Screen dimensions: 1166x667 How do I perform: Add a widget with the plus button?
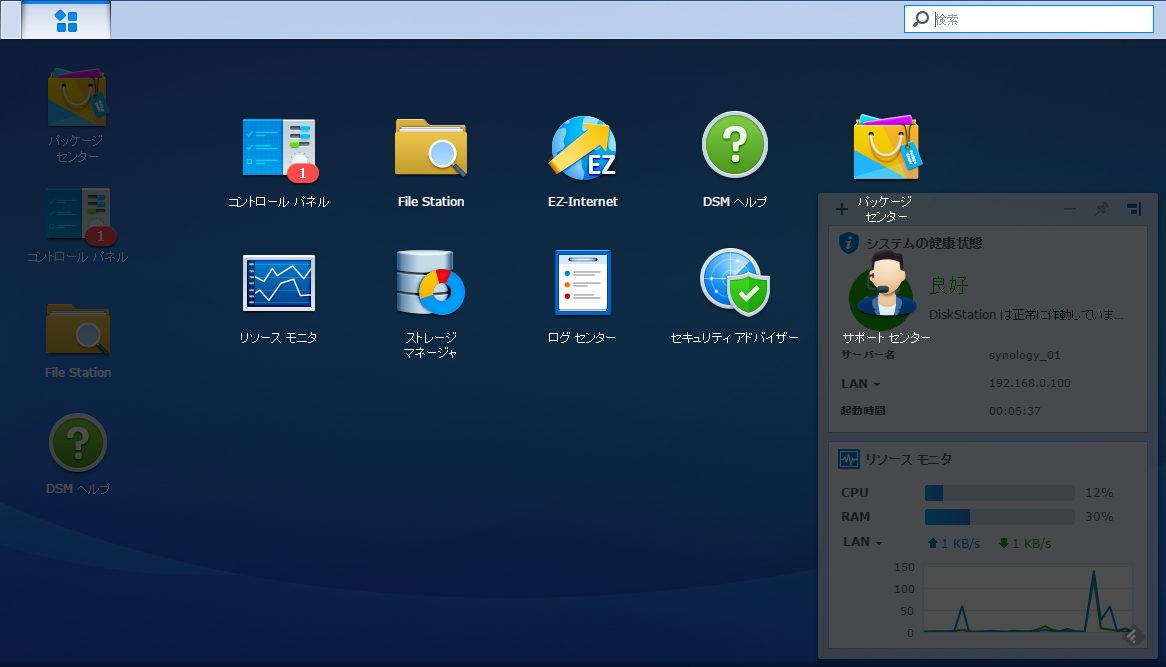point(841,209)
